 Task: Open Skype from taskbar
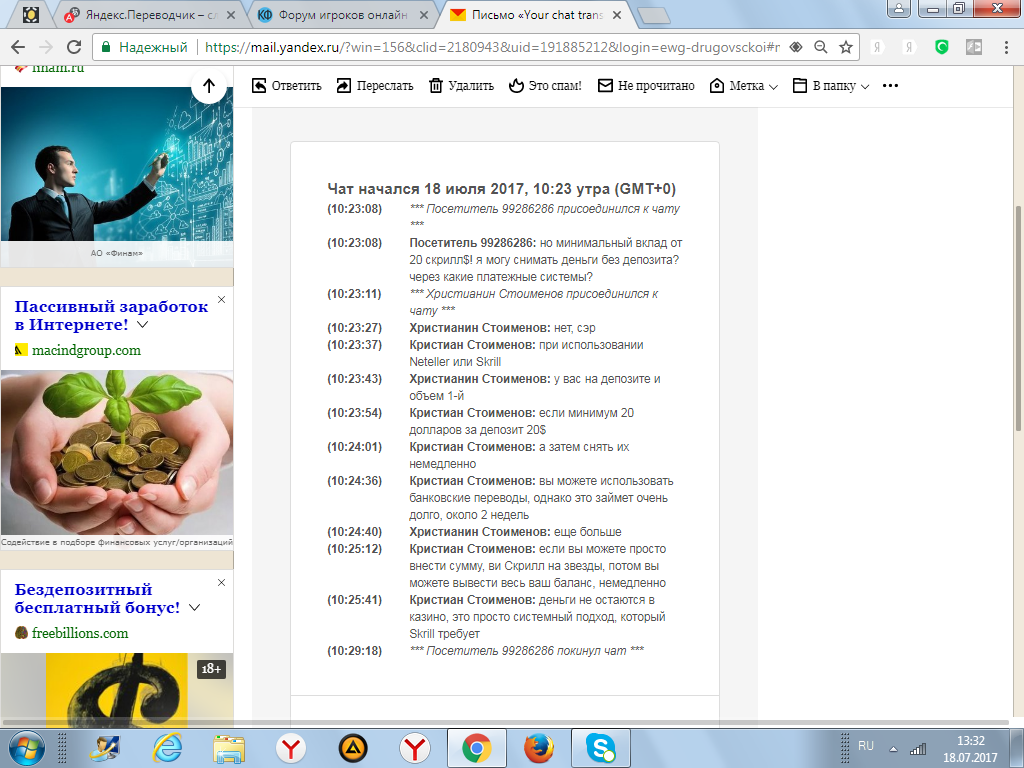[x=601, y=748]
